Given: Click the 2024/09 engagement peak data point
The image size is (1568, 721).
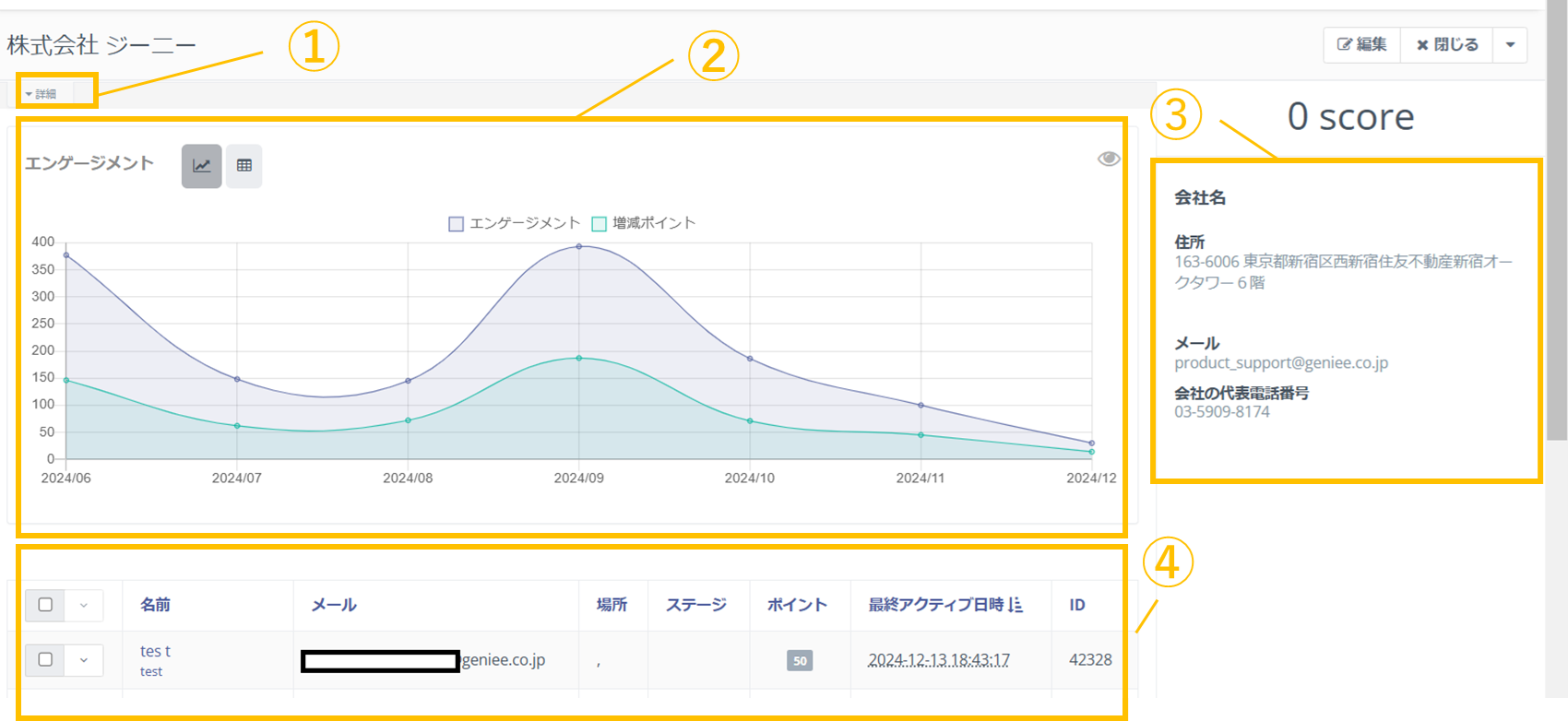Looking at the screenshot, I should tap(579, 246).
